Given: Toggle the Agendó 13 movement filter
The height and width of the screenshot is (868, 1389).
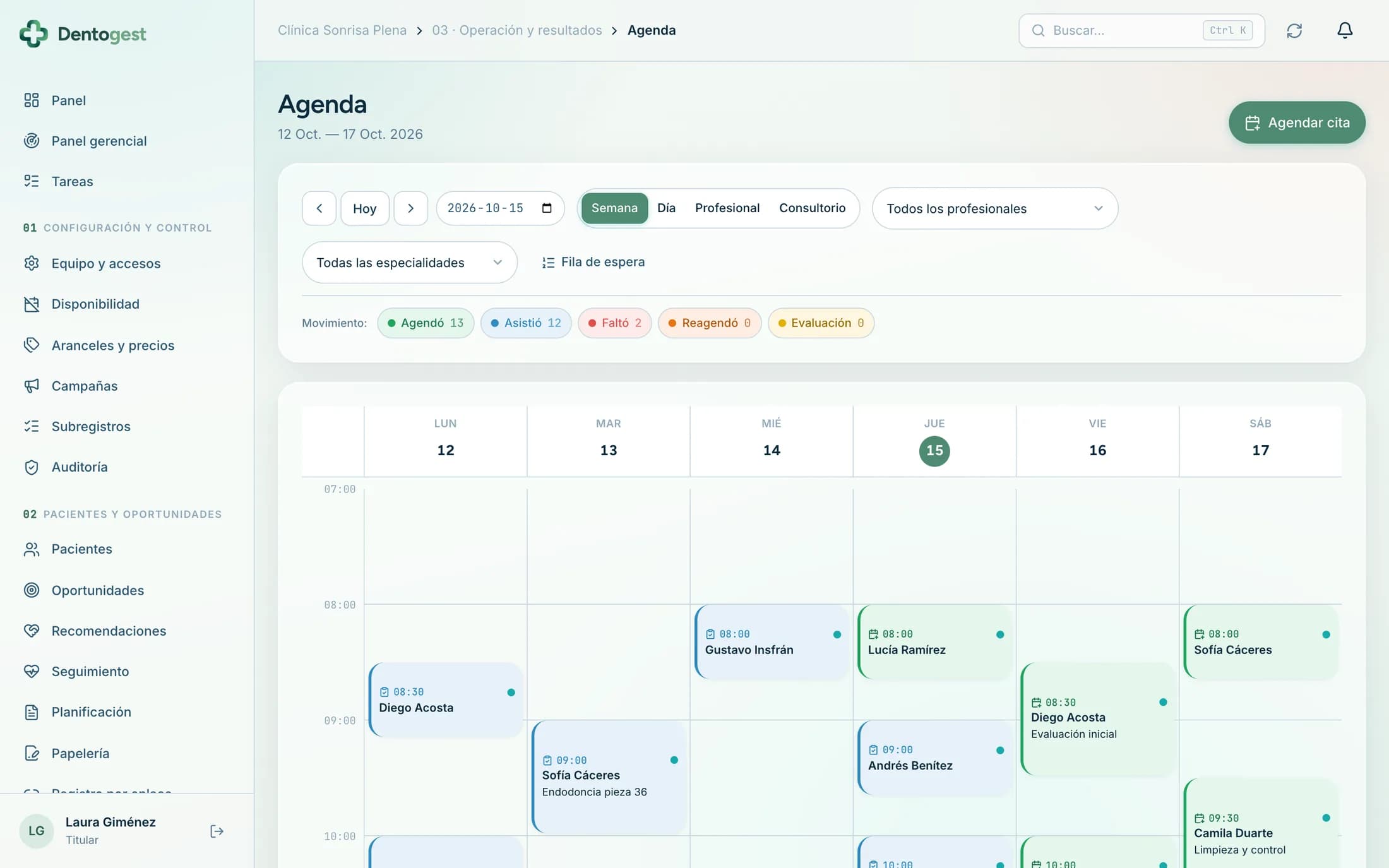Looking at the screenshot, I should point(426,323).
